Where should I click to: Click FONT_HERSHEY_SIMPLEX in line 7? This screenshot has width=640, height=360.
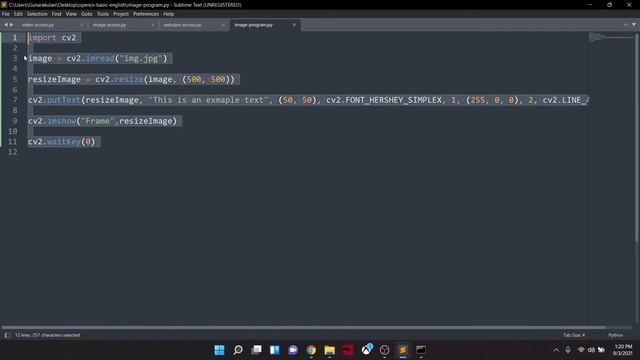coord(393,100)
